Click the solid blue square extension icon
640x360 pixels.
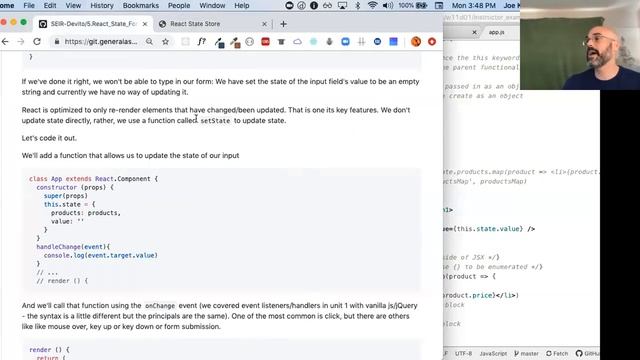click(393, 42)
